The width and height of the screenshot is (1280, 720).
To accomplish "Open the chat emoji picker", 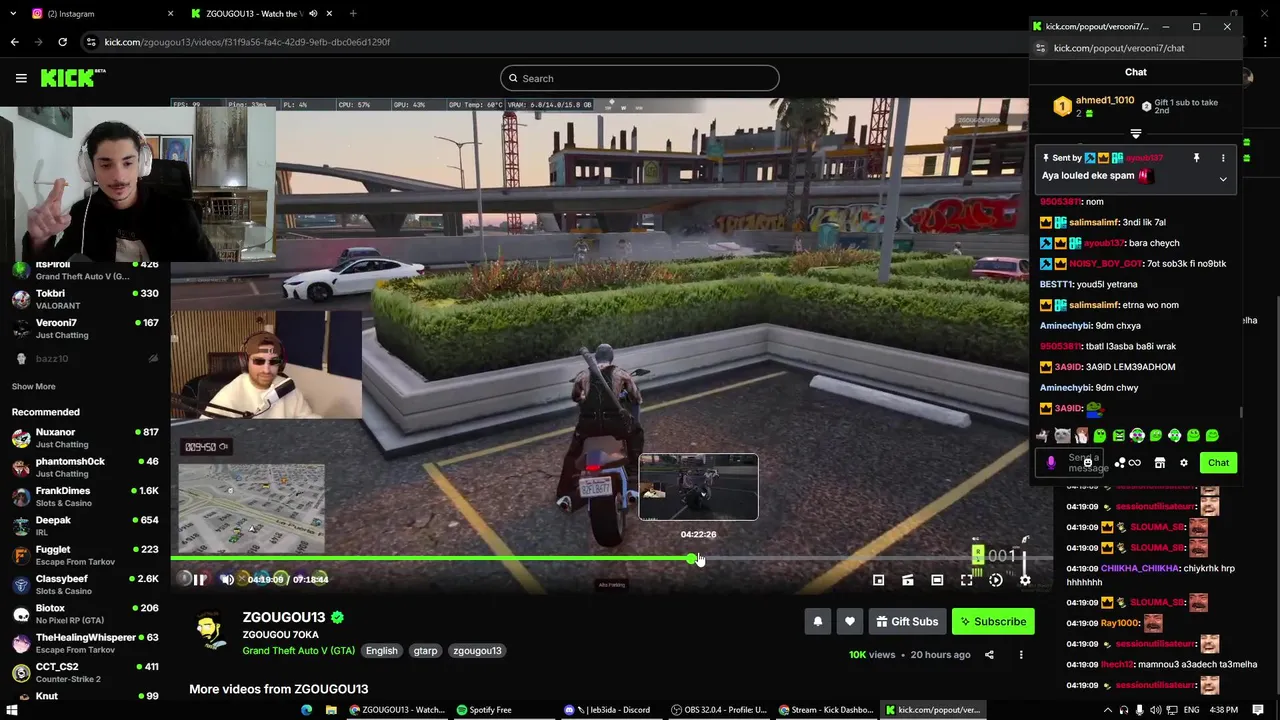I will (1088, 463).
